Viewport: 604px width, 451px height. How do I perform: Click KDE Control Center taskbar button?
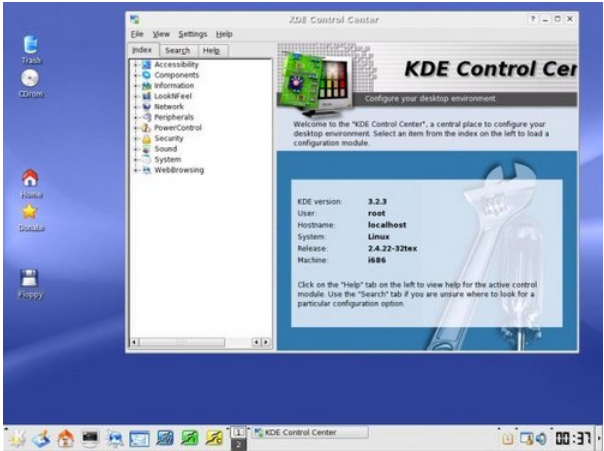[310, 433]
